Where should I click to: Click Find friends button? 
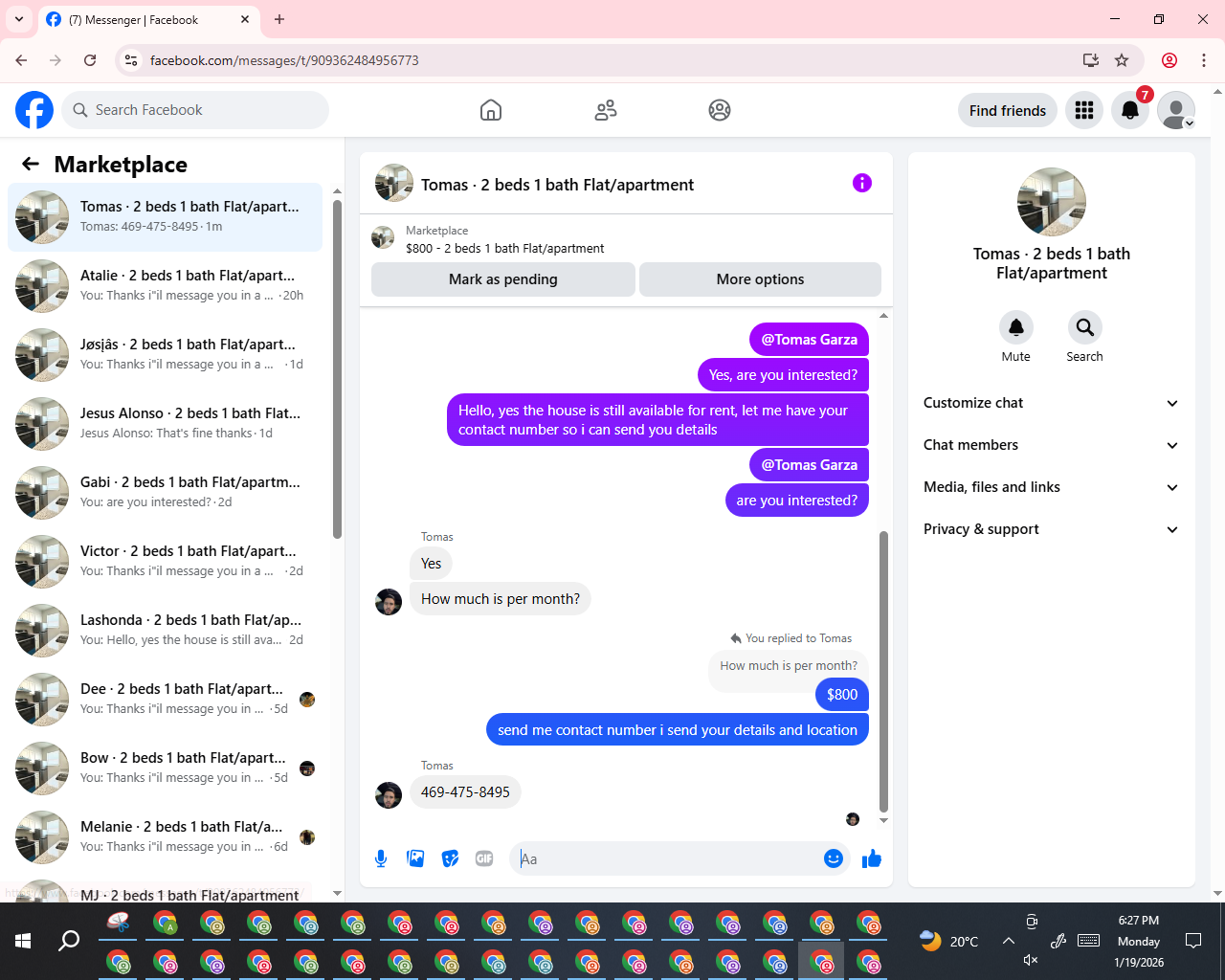click(x=1008, y=110)
